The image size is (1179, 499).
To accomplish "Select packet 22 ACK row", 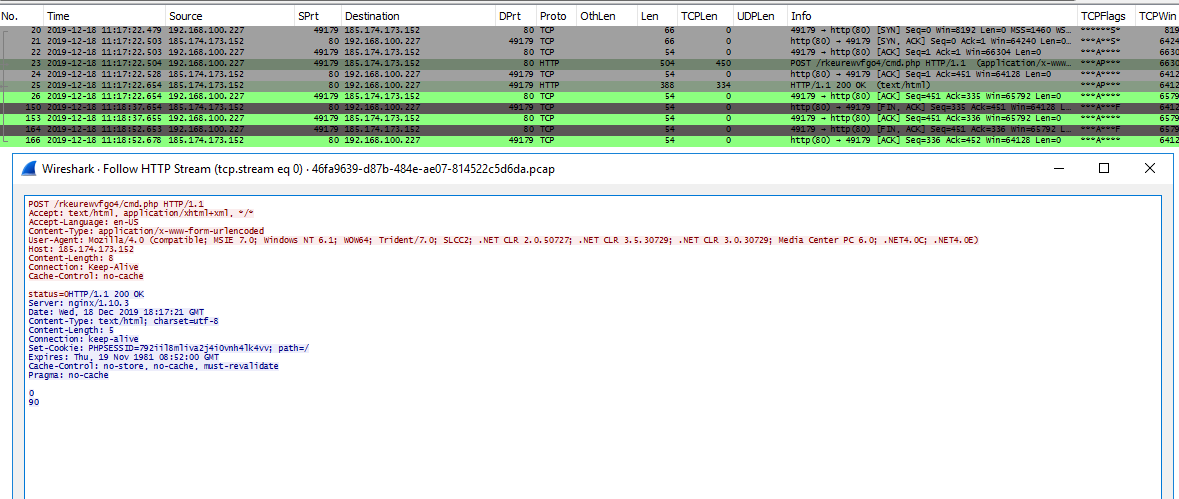I will [x=590, y=52].
